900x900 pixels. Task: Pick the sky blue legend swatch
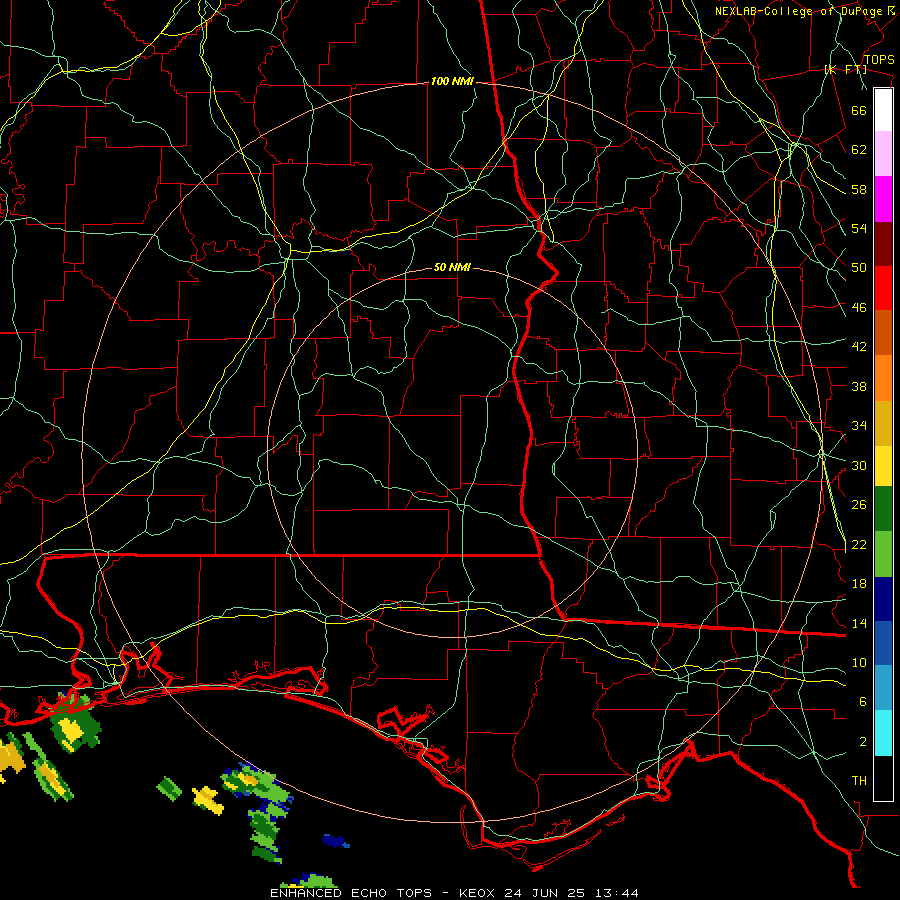(x=883, y=688)
